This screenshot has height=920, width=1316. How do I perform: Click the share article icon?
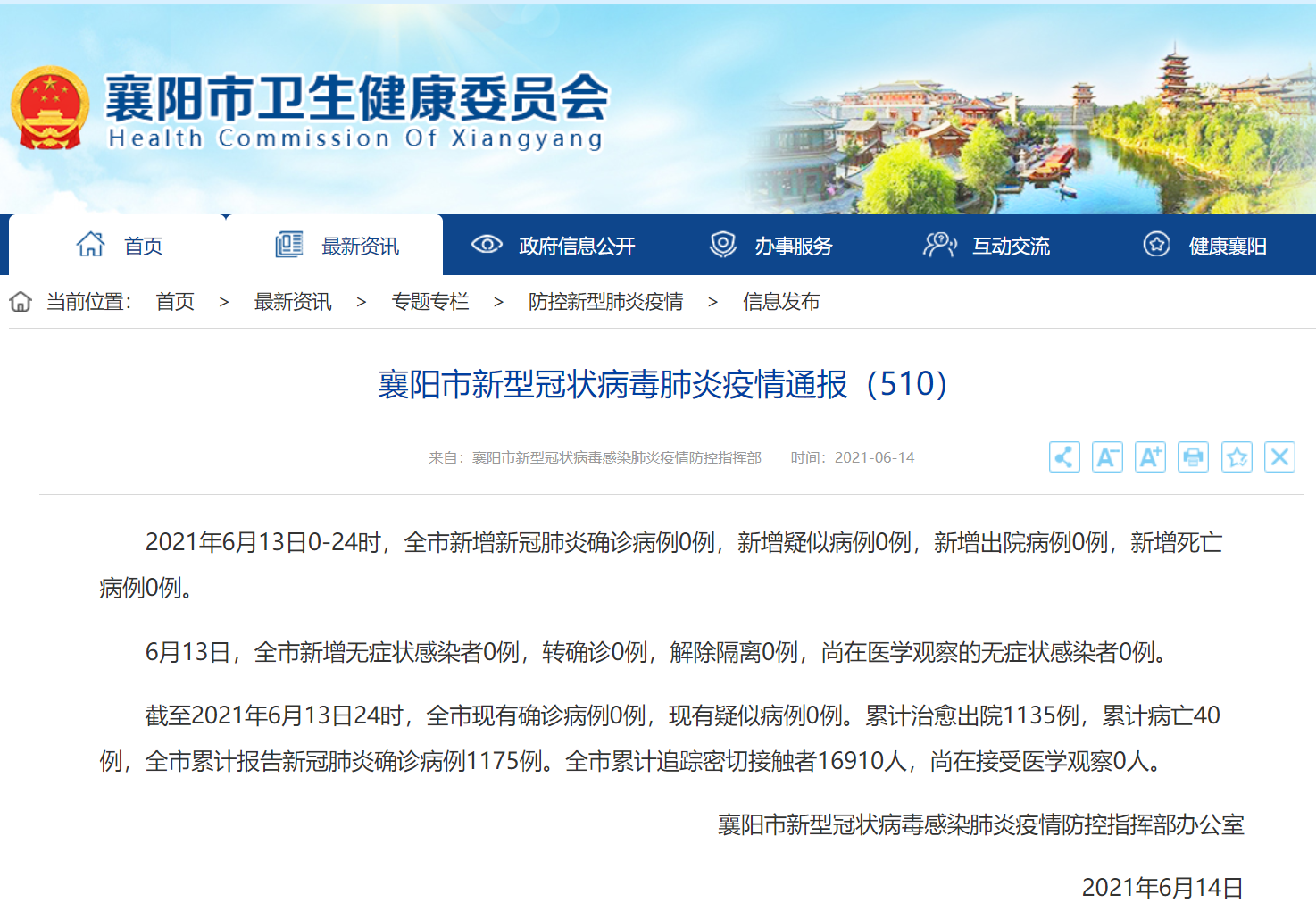[x=1063, y=456]
